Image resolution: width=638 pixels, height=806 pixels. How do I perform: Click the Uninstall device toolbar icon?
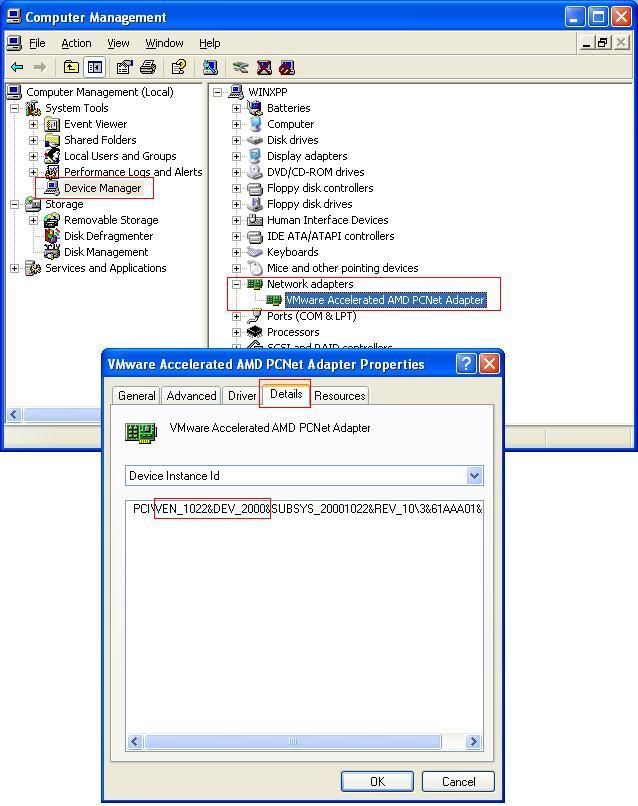click(x=264, y=67)
